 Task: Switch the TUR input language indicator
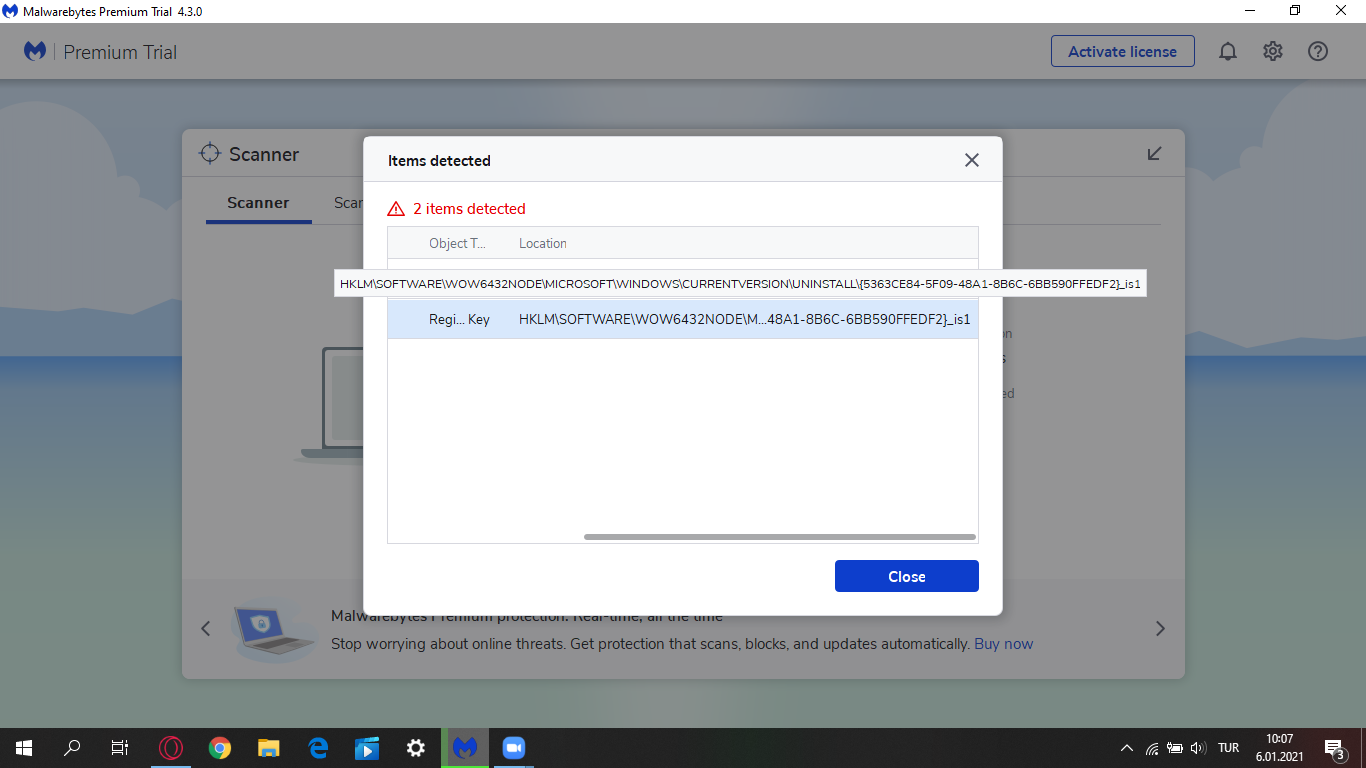pos(1229,748)
